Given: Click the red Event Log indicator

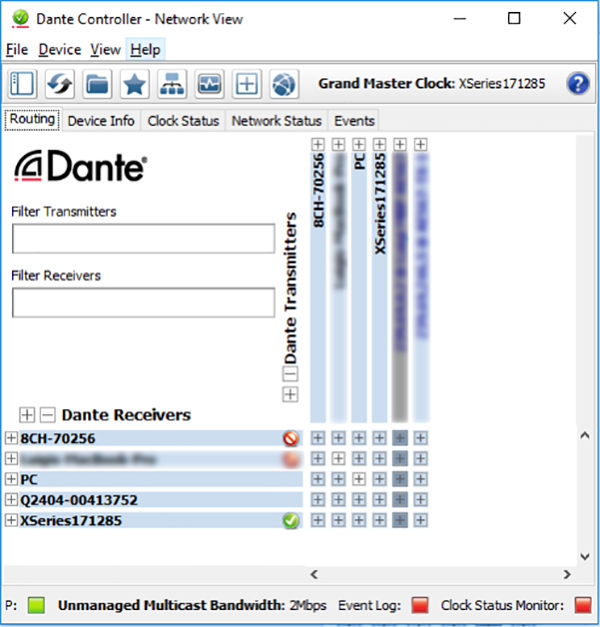Looking at the screenshot, I should pyautogui.click(x=420, y=605).
